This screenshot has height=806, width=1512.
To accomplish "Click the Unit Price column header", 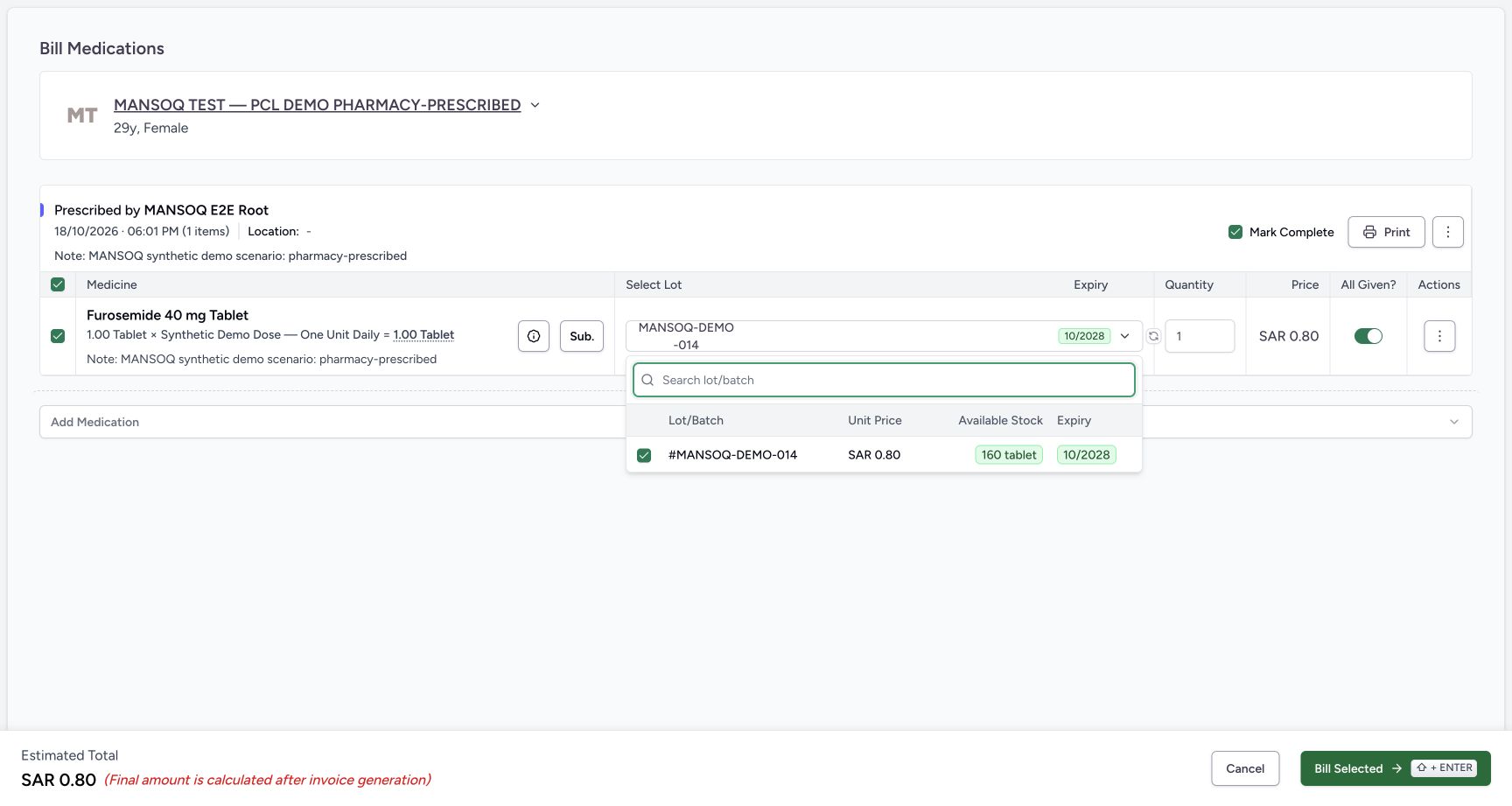I will pos(874,420).
